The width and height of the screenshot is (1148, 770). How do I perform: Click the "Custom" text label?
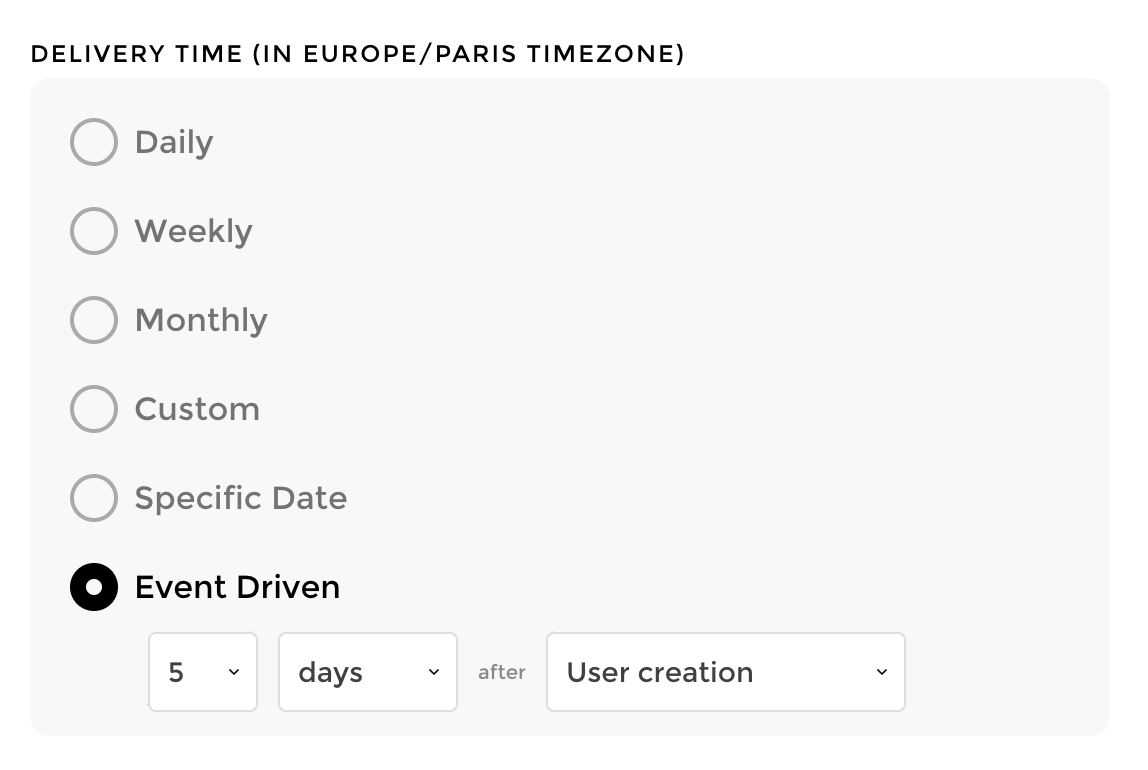tap(197, 409)
